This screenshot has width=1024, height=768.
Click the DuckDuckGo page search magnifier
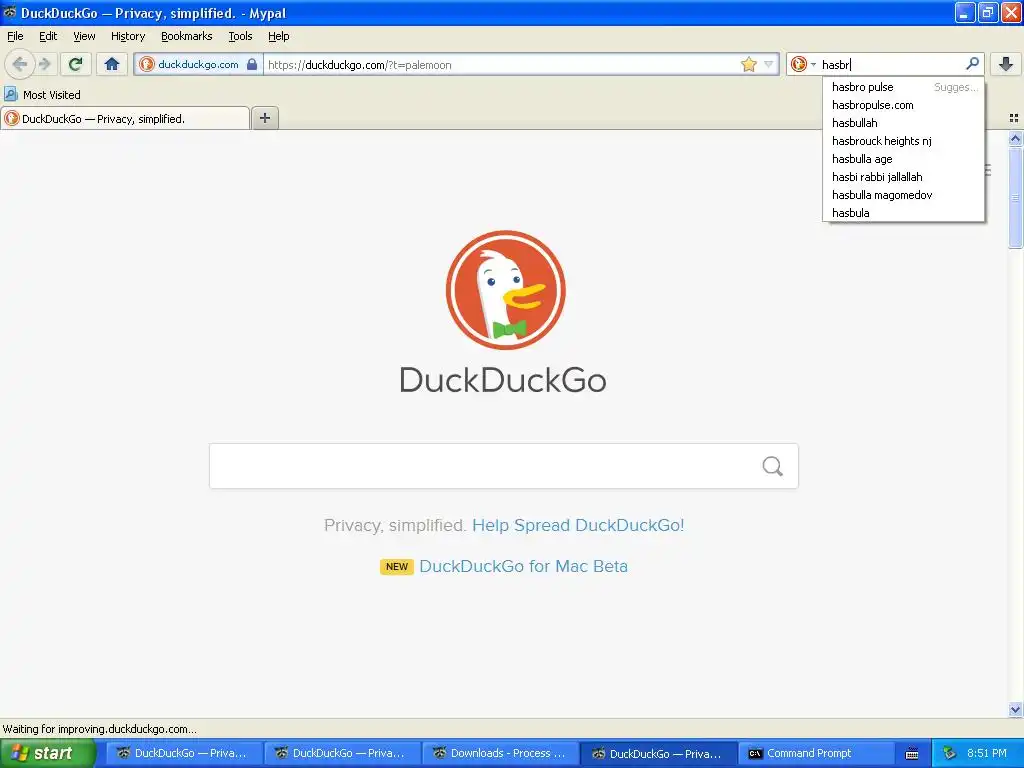pyautogui.click(x=773, y=466)
